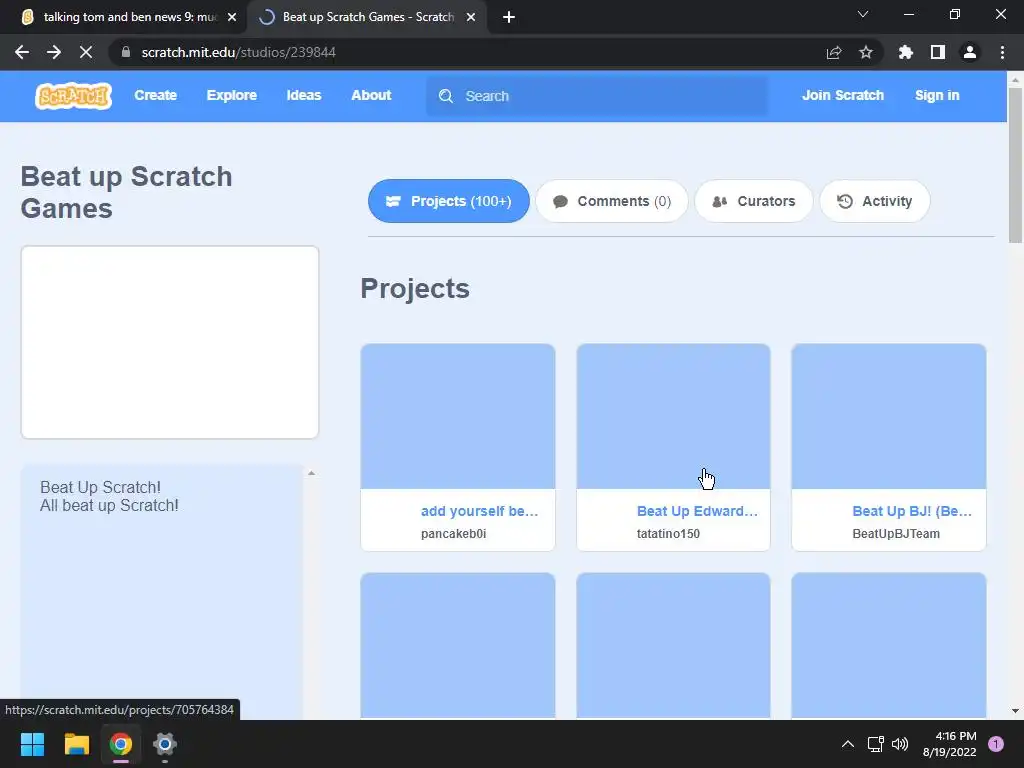1024x768 pixels.
Task: Open the Ideas page
Action: [304, 95]
